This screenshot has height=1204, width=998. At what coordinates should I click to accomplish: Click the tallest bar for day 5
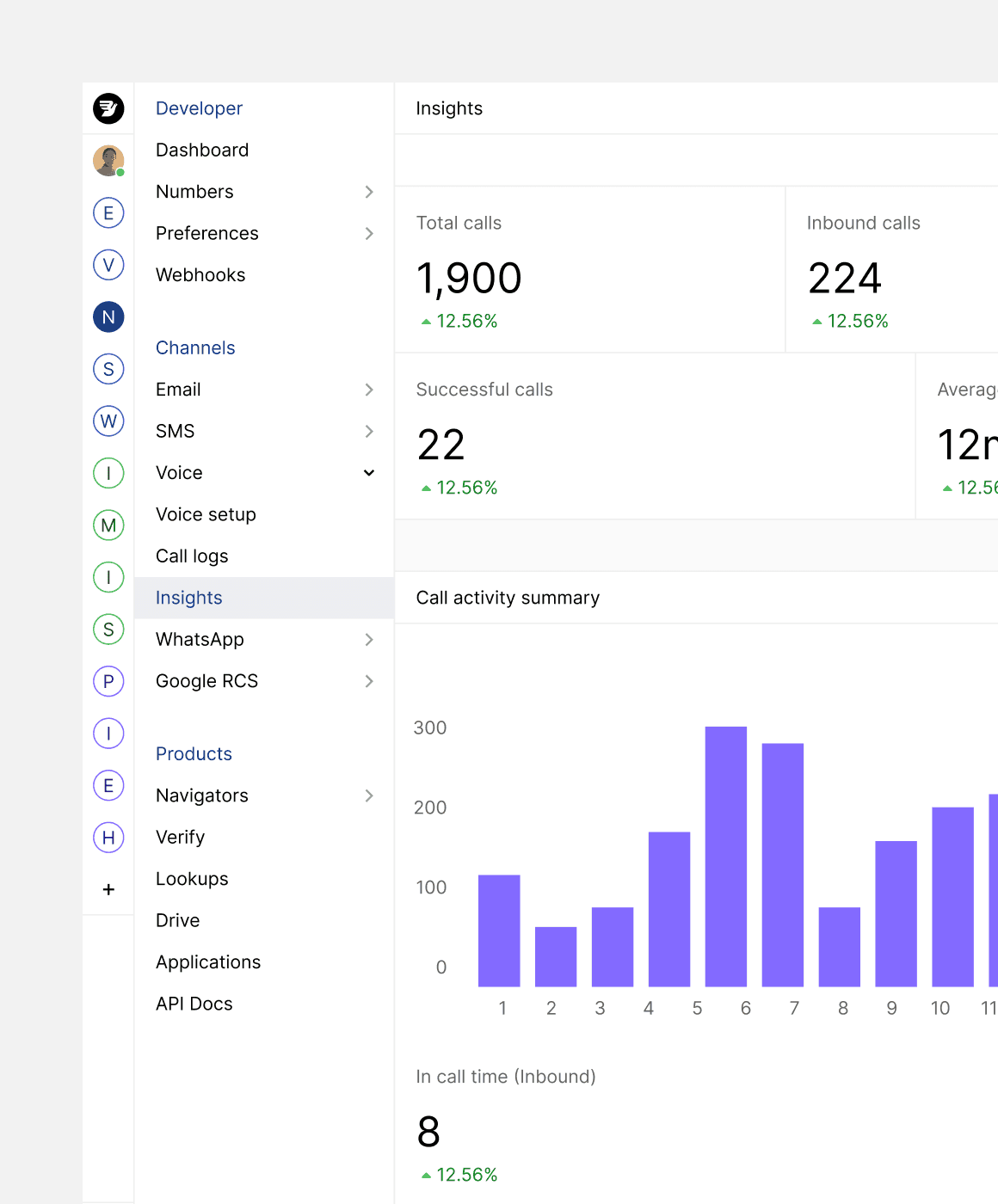click(x=726, y=857)
